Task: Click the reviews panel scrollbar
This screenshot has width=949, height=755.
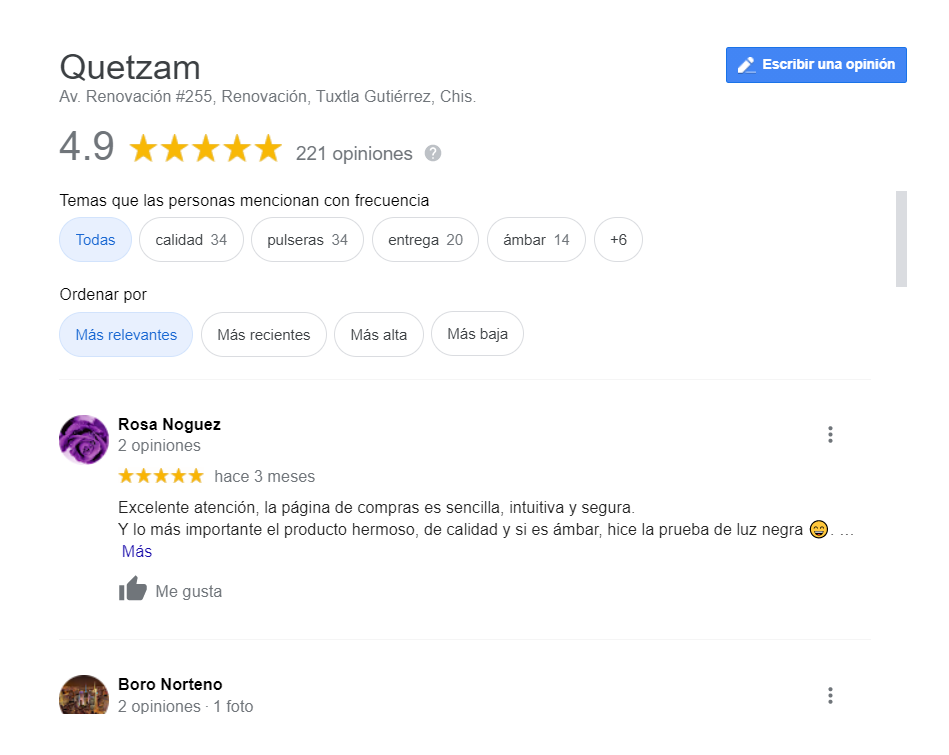Action: tap(901, 239)
